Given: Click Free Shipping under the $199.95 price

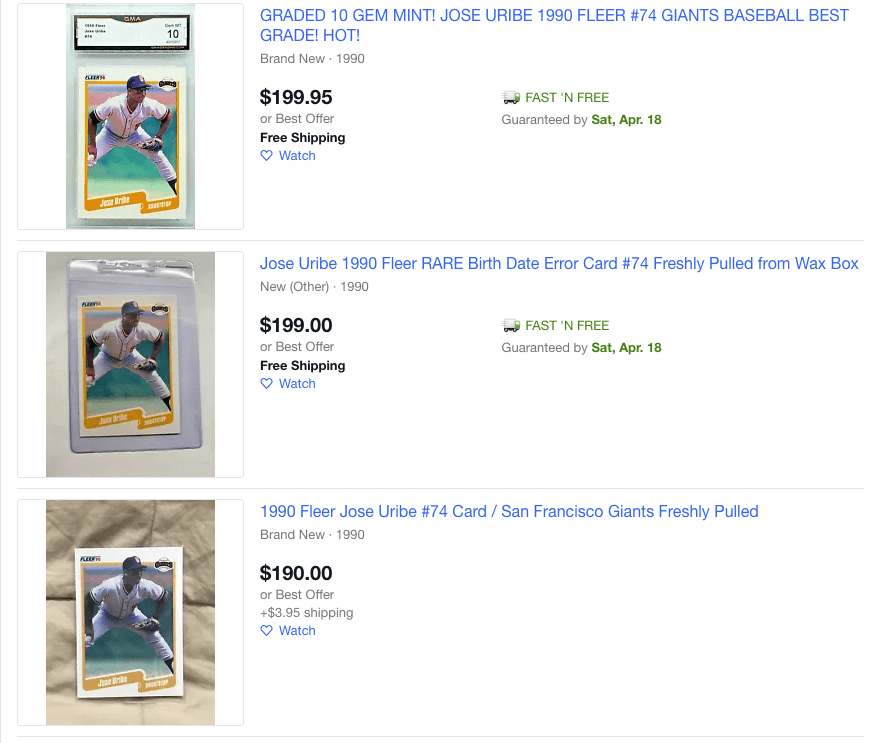Looking at the screenshot, I should coord(302,138).
